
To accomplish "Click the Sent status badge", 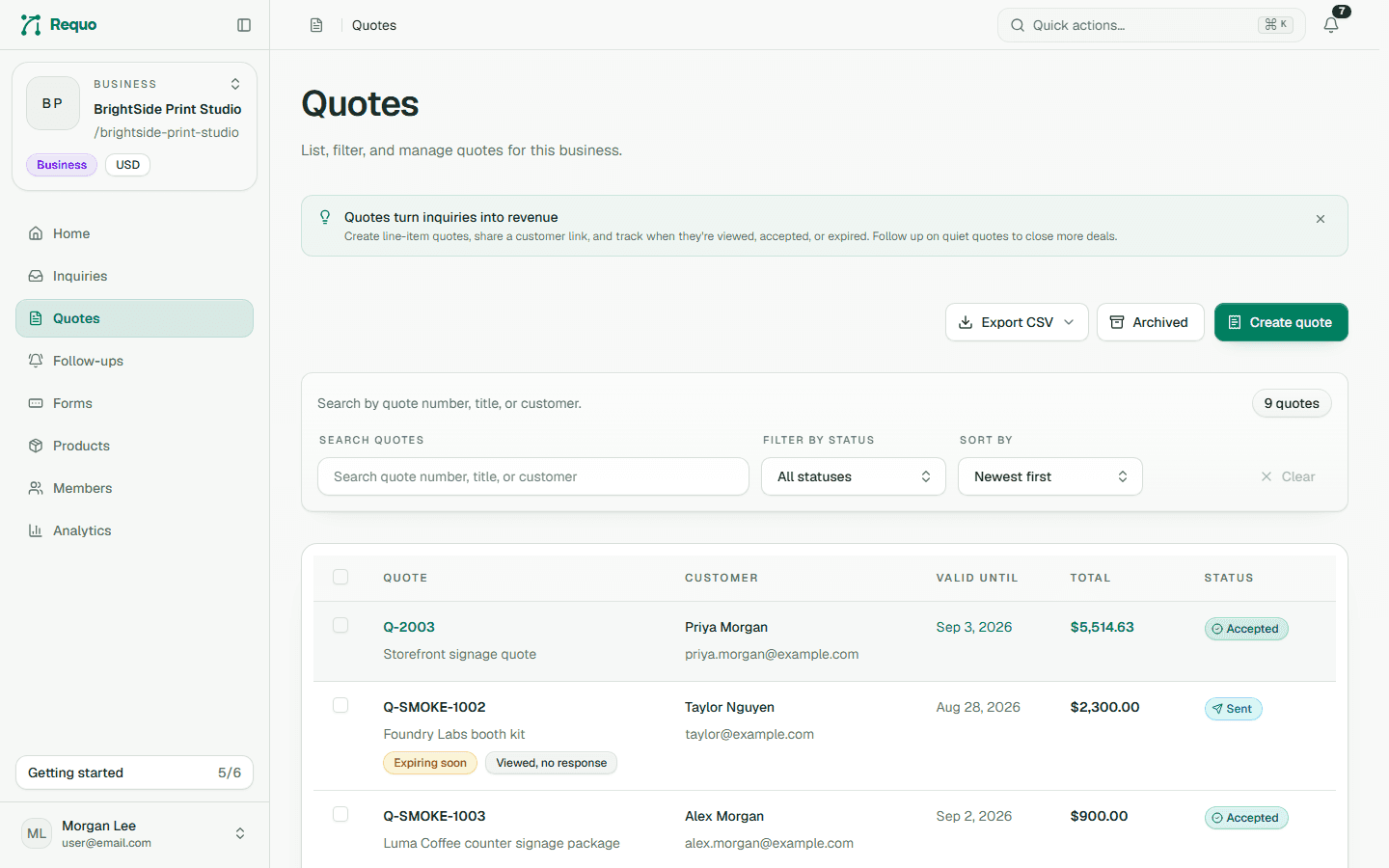I will (x=1233, y=709).
